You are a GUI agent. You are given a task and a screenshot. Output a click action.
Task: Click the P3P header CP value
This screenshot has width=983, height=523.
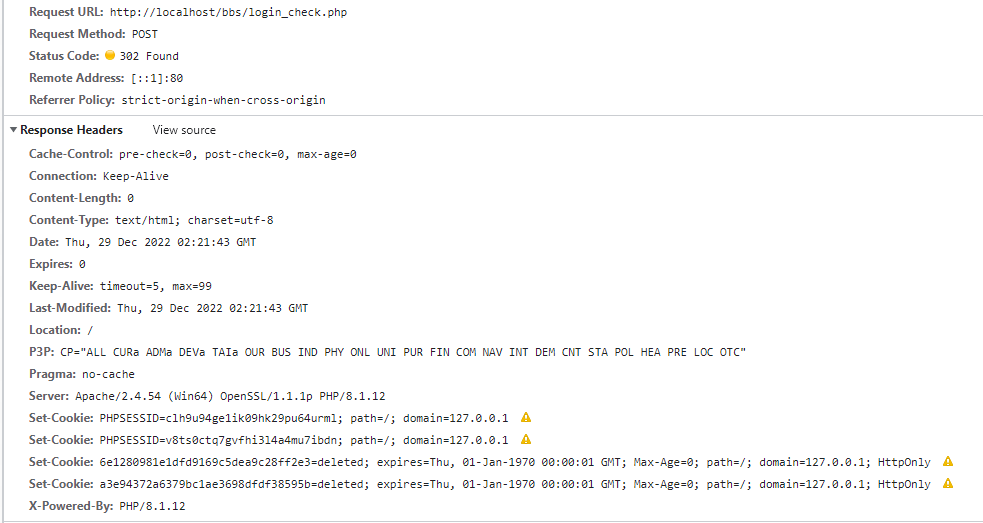click(x=403, y=352)
